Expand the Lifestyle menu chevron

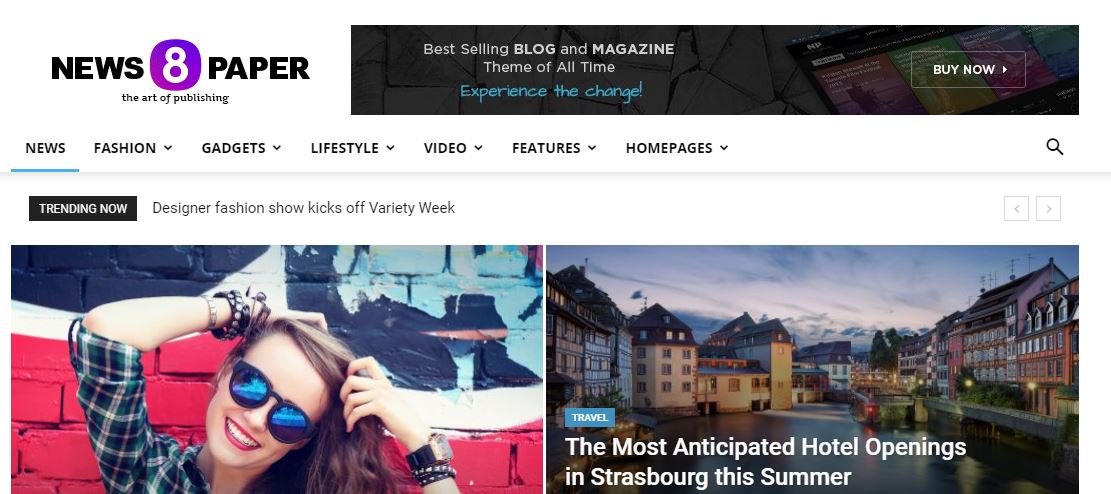pos(390,147)
